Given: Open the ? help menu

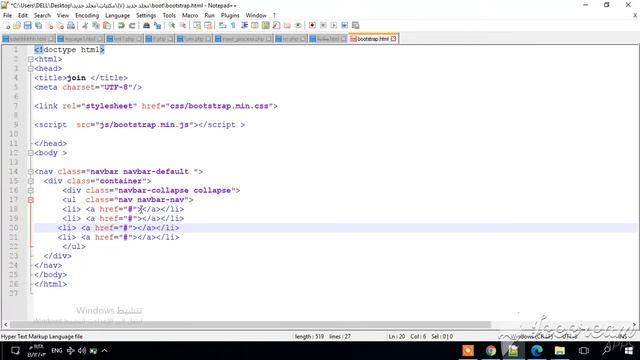Looking at the screenshot, I should coord(274,16).
